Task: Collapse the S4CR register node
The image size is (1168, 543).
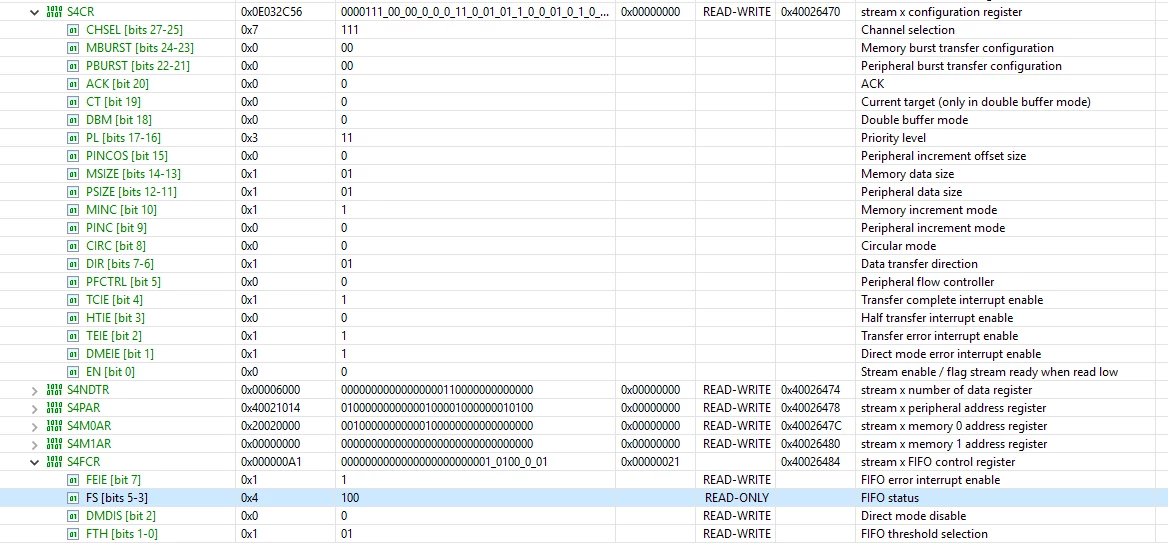Action: pos(34,12)
